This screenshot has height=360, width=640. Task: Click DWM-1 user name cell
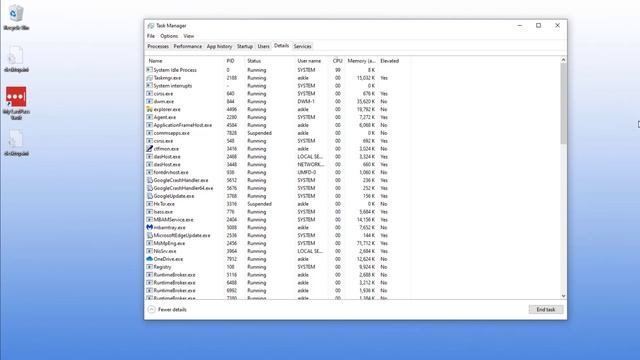click(306, 101)
